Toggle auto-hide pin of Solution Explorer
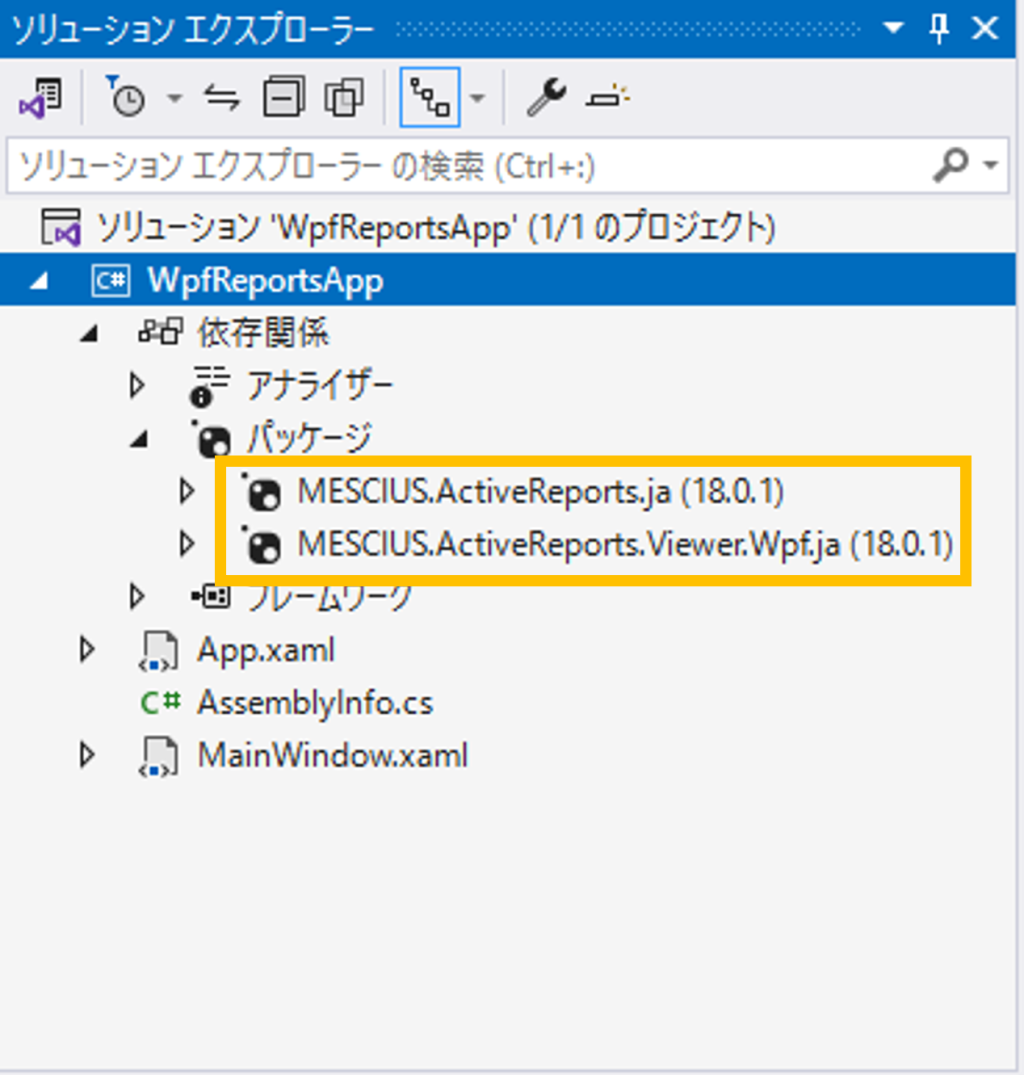The width and height of the screenshot is (1024, 1075). [939, 29]
